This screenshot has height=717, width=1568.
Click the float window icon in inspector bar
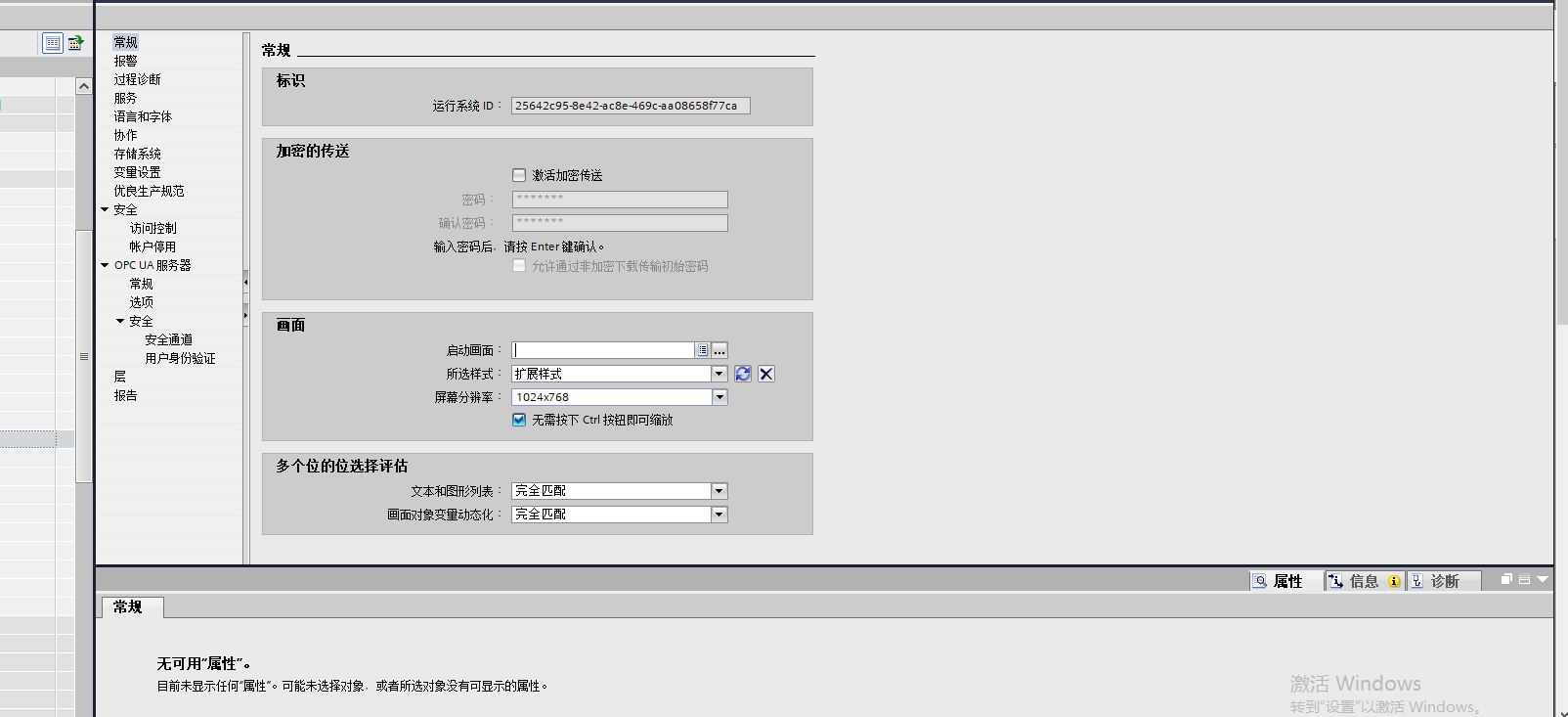[1506, 579]
